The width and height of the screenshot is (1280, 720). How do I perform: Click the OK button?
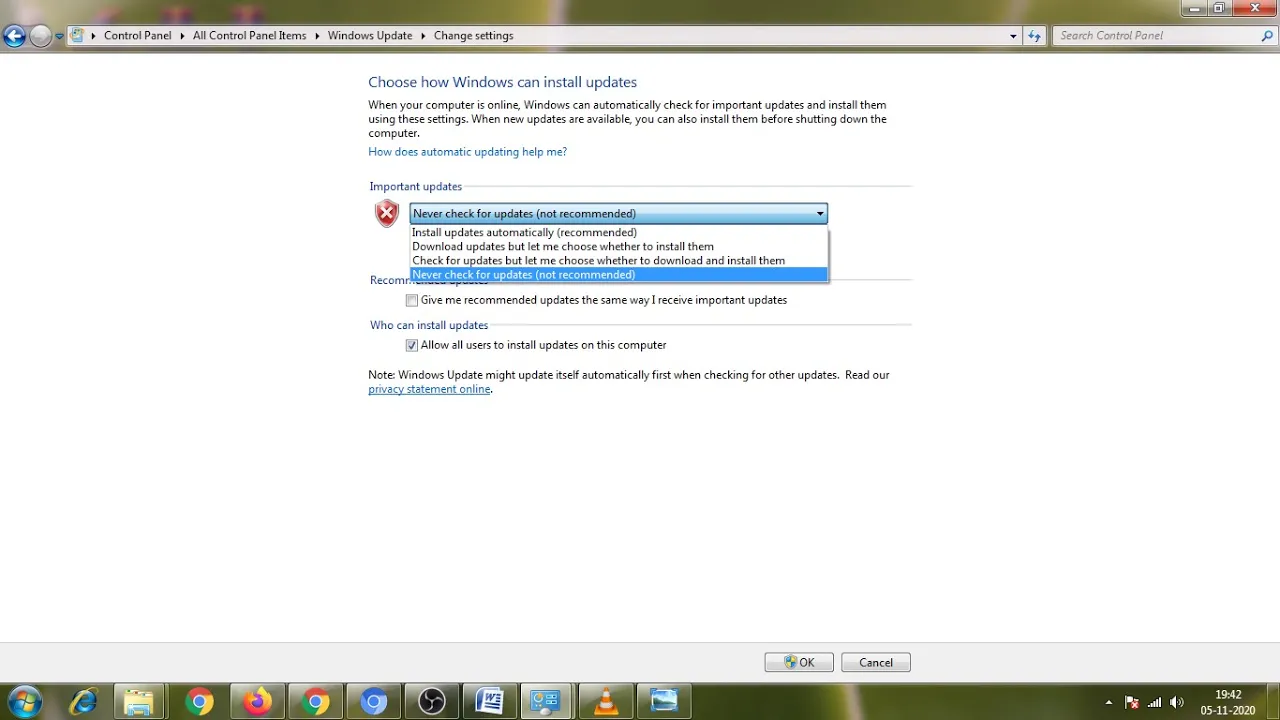[799, 662]
